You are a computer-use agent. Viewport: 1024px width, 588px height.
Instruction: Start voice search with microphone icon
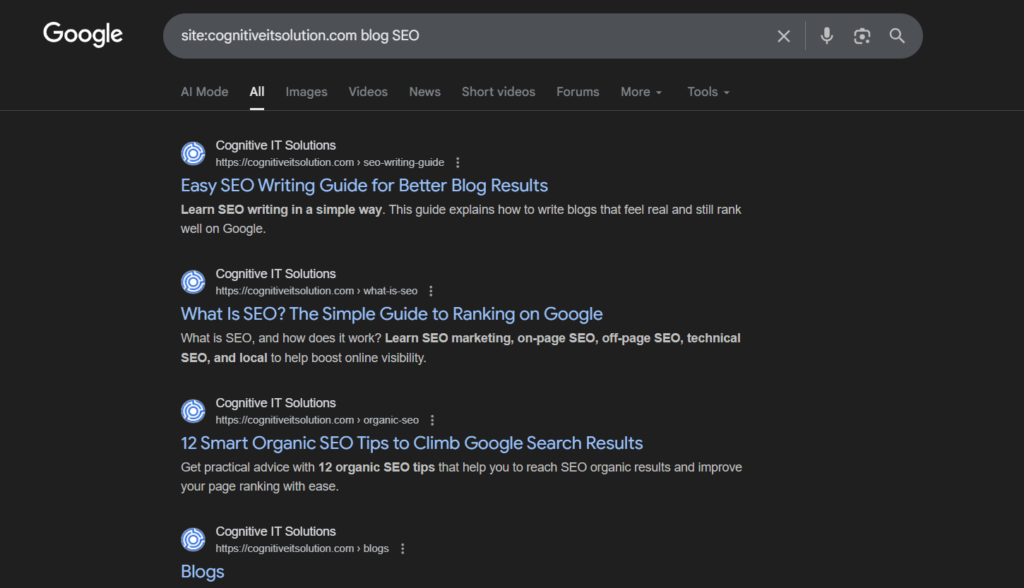coord(826,36)
